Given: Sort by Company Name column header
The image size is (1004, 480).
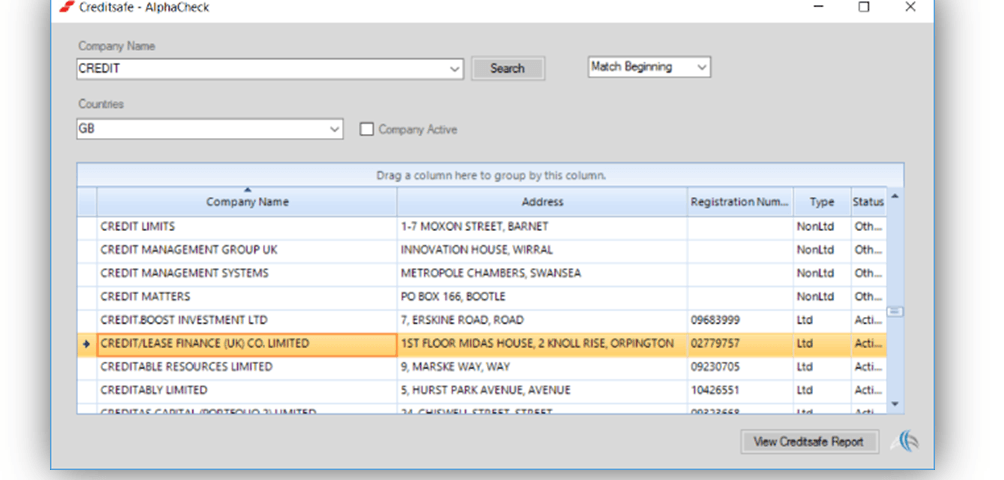Looking at the screenshot, I should (x=247, y=202).
